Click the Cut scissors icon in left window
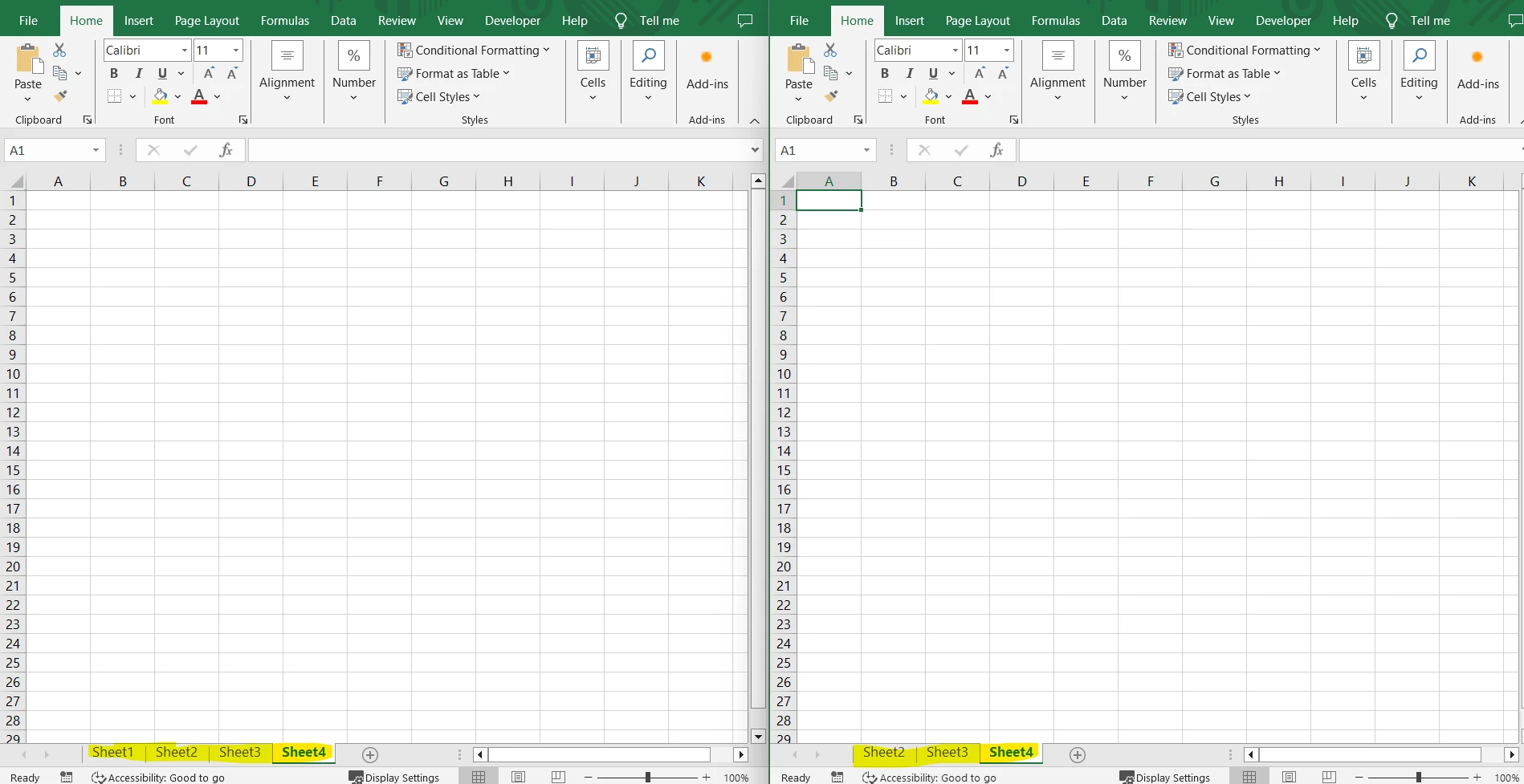 (59, 51)
